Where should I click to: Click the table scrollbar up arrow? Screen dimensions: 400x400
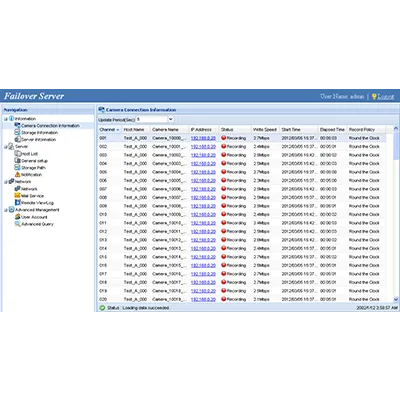(x=396, y=128)
